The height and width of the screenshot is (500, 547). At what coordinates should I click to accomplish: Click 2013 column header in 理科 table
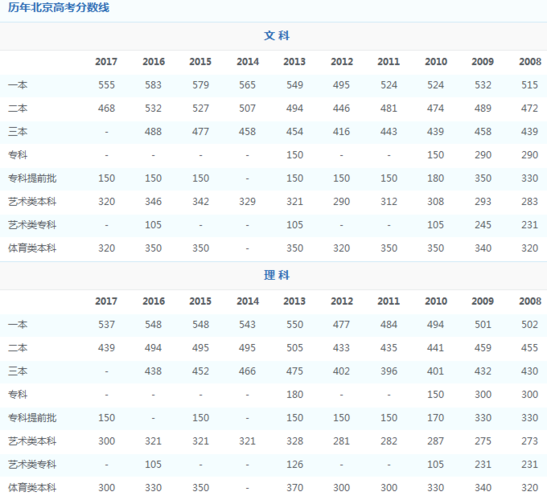[x=294, y=301]
